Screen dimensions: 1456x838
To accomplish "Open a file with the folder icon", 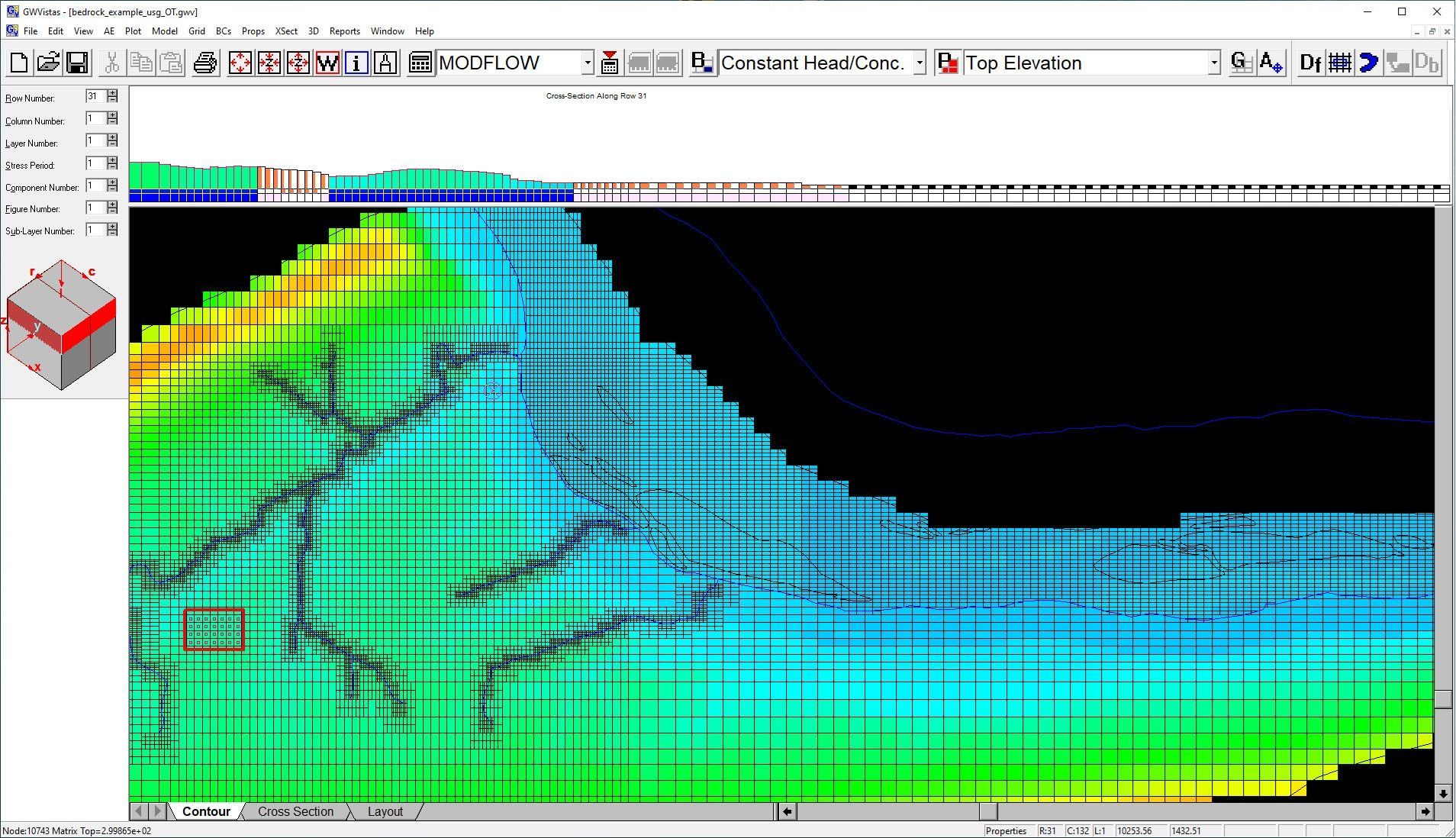I will (48, 63).
